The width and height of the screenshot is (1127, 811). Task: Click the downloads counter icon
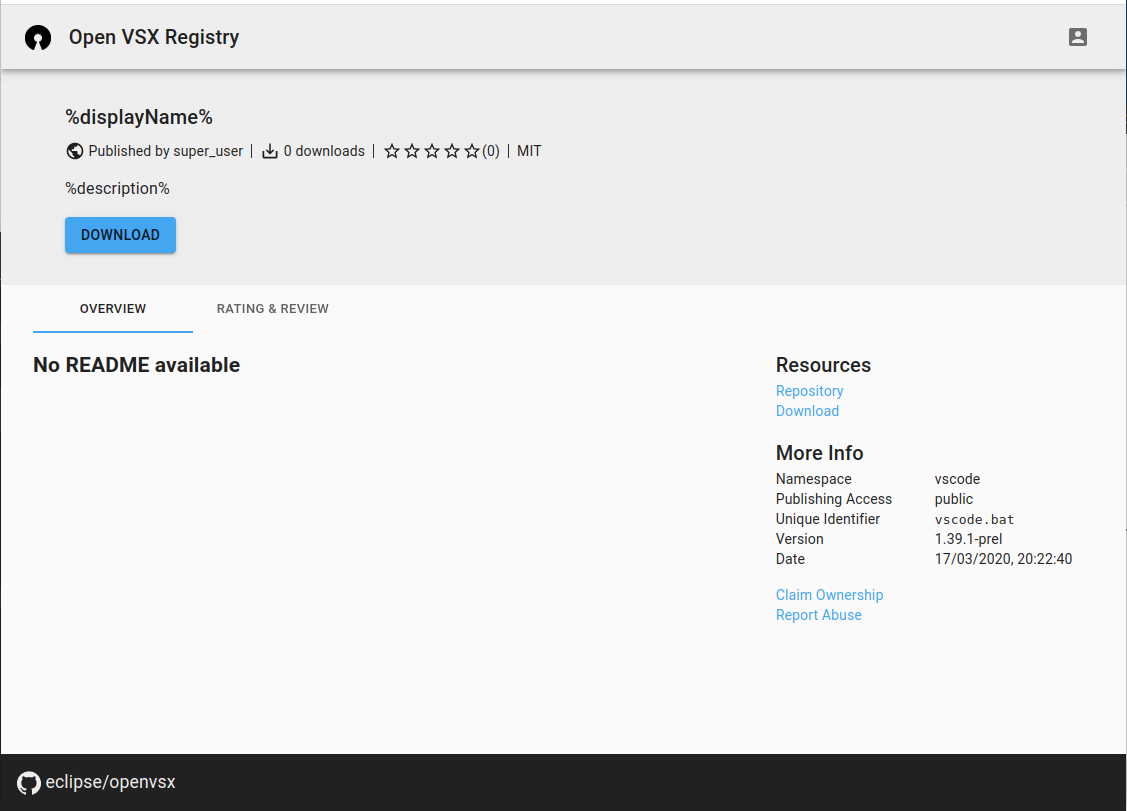tap(269, 150)
